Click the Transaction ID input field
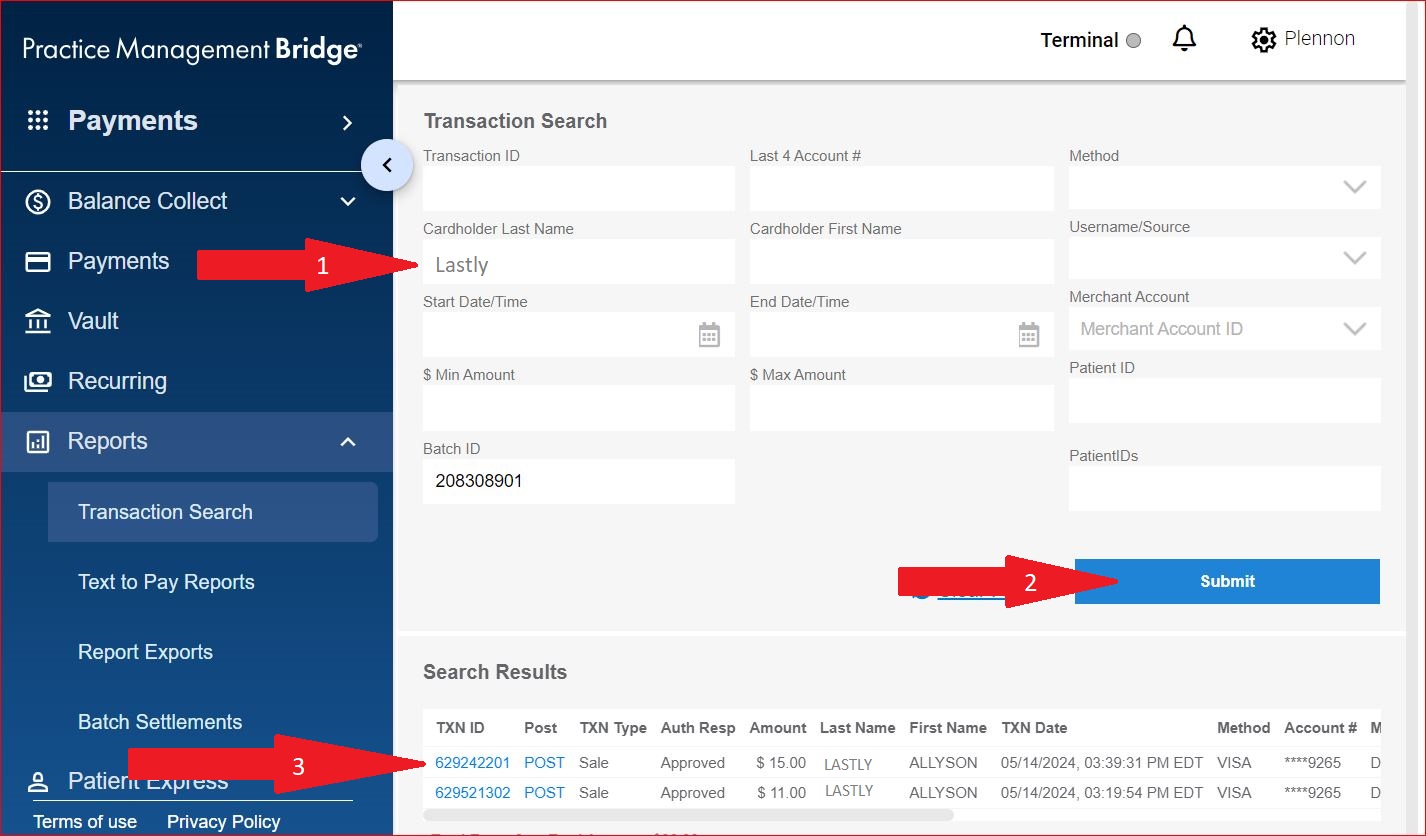The height and width of the screenshot is (836, 1426). 578,189
